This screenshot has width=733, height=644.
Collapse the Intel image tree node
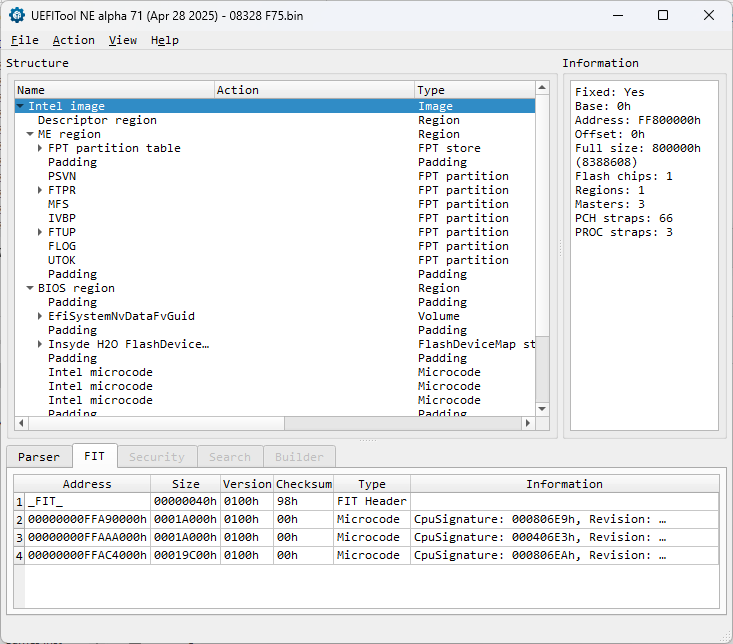tap(21, 106)
